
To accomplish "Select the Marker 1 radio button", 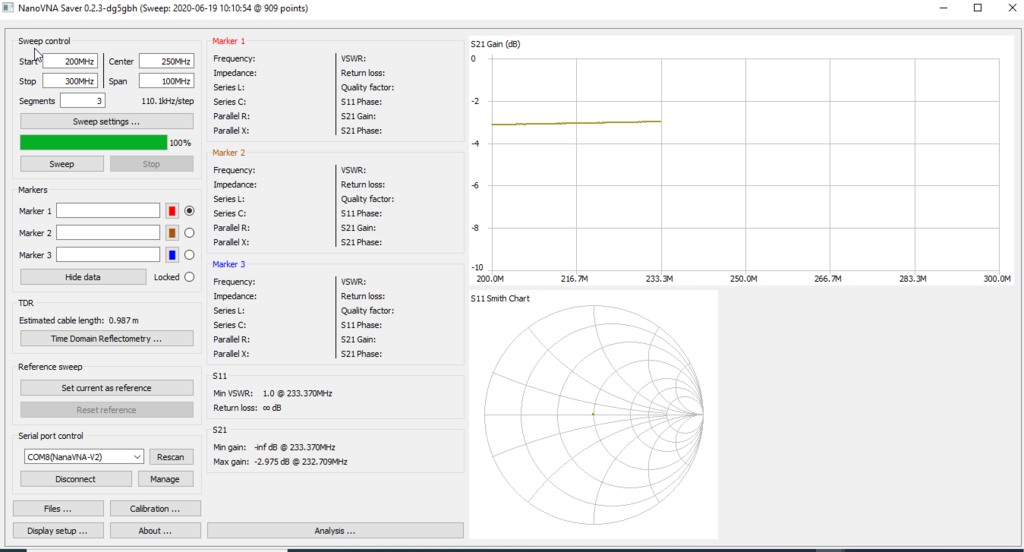I will tap(189, 211).
